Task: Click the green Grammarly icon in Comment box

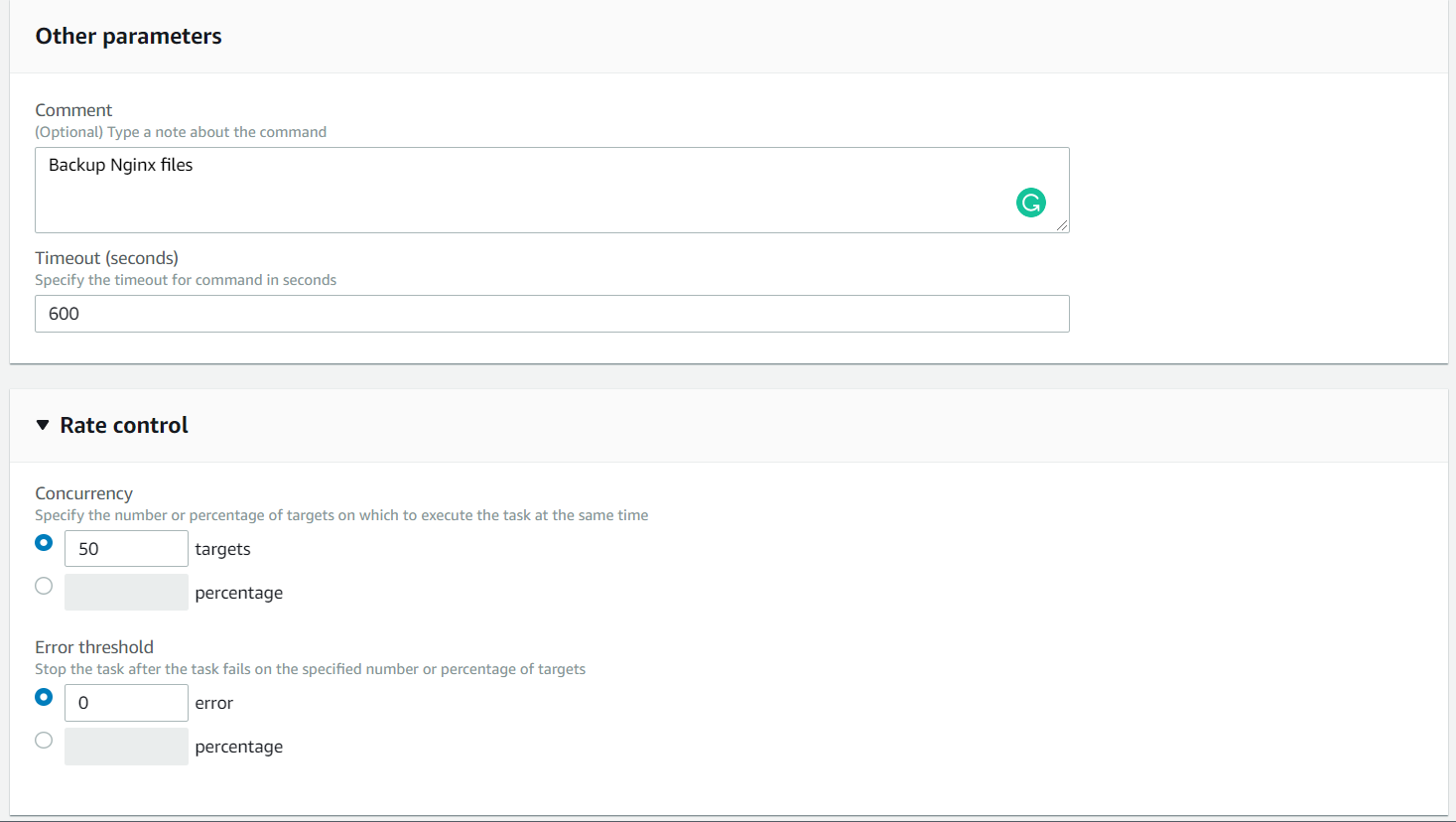Action: [x=1031, y=203]
